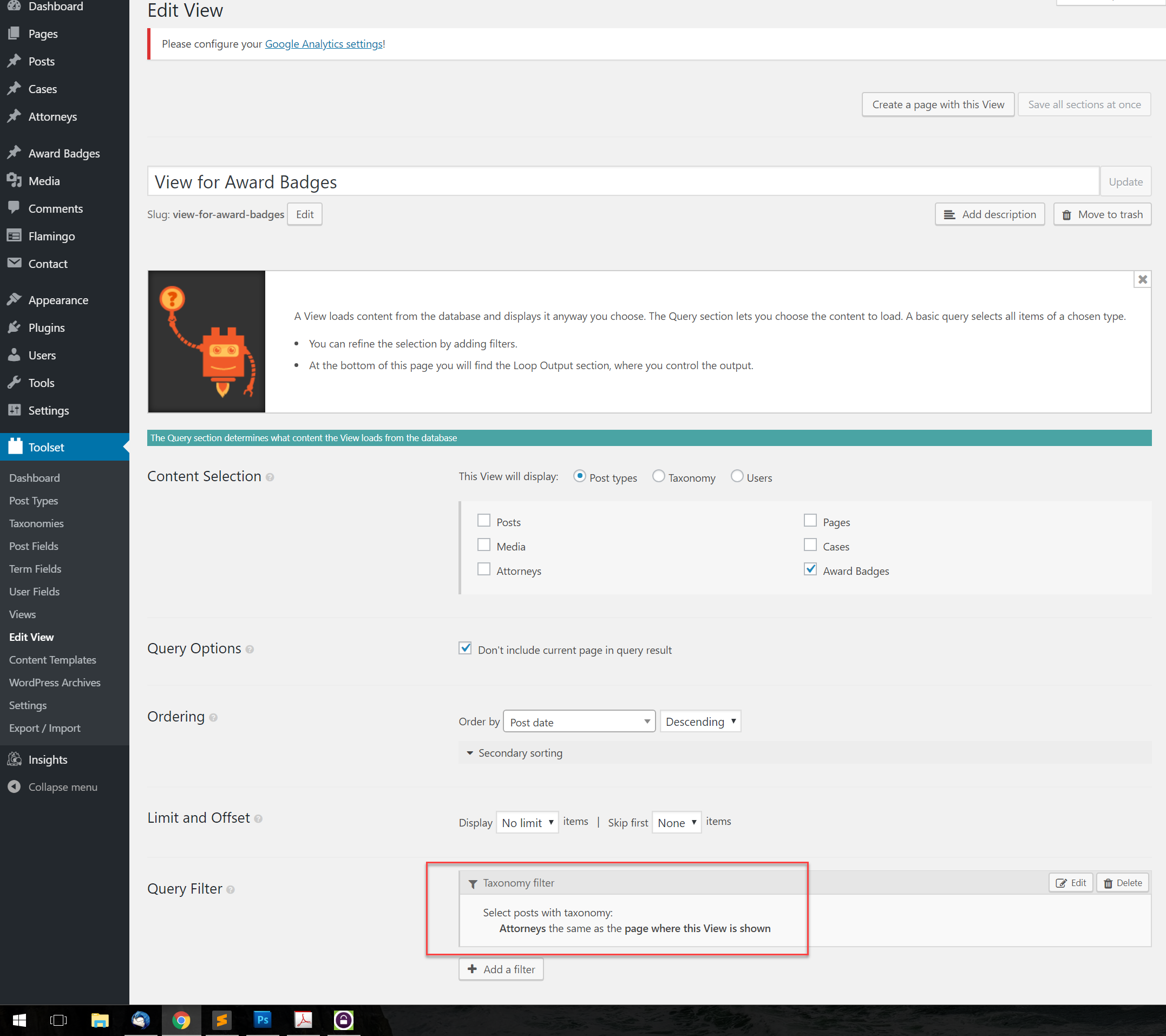Toggle Don't include current page checkbox
1166x1036 pixels.
(465, 648)
